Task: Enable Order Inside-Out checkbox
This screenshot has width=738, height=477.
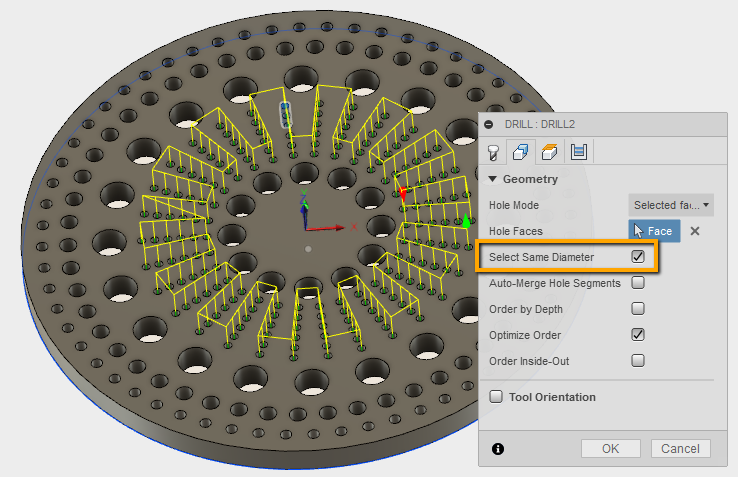Action: 637,361
